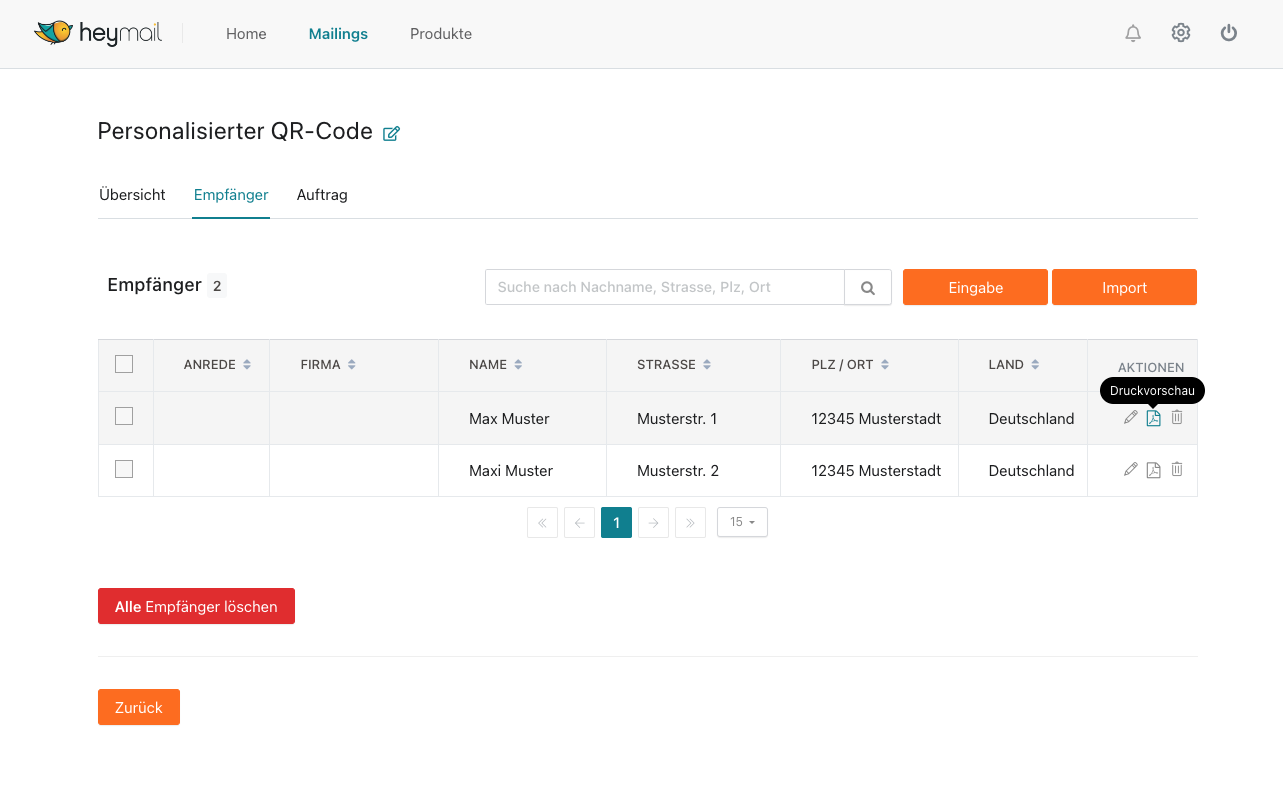
Task: Sort by Anrede column arrows
Action: pos(247,365)
